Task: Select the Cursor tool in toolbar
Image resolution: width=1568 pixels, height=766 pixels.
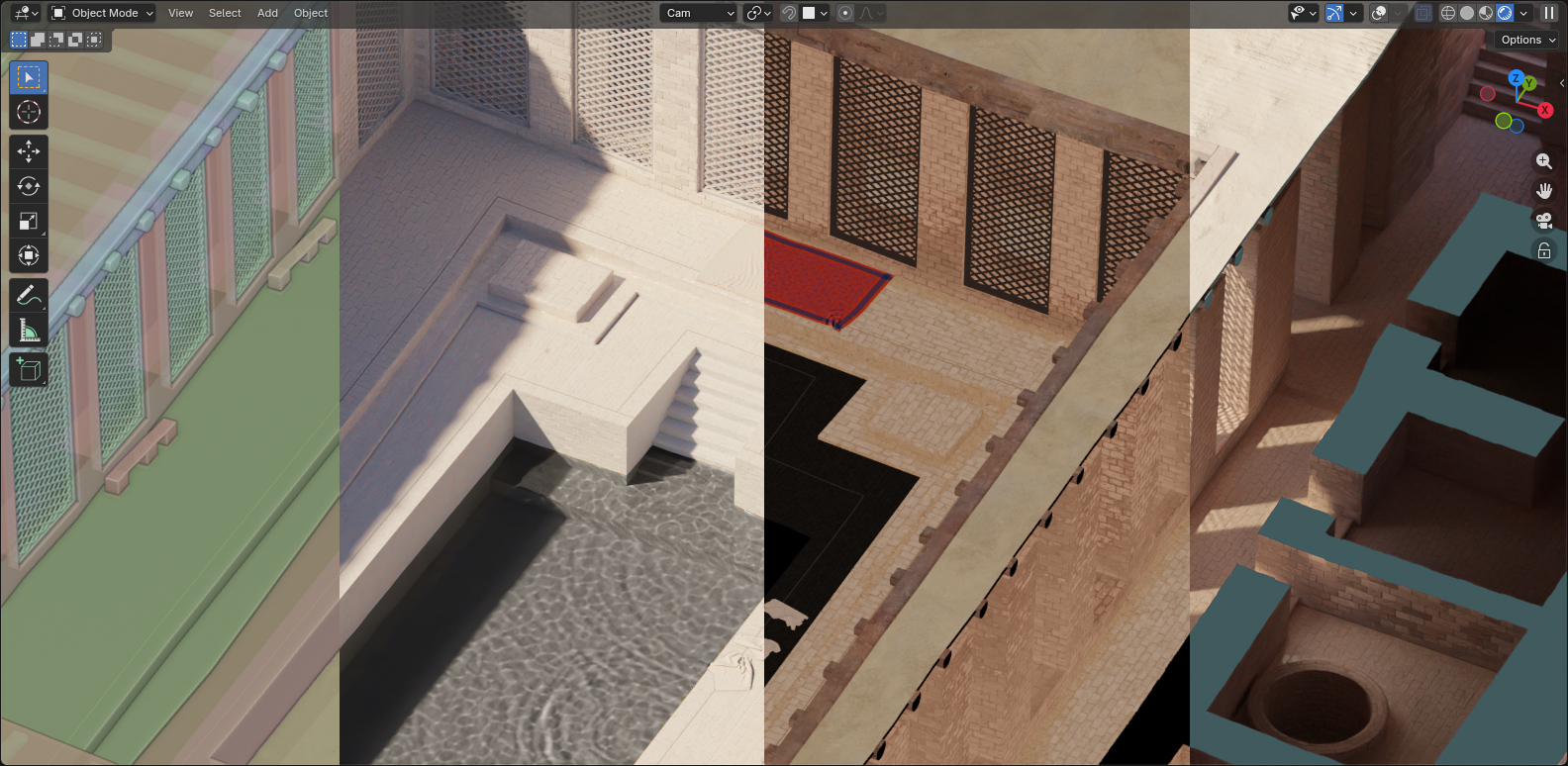Action: point(29,112)
